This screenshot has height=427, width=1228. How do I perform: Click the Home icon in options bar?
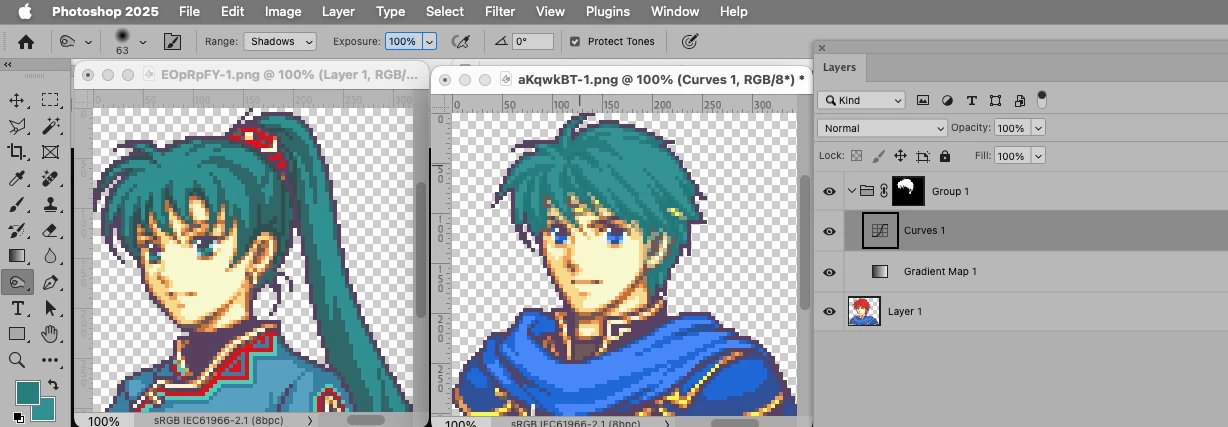pyautogui.click(x=26, y=42)
